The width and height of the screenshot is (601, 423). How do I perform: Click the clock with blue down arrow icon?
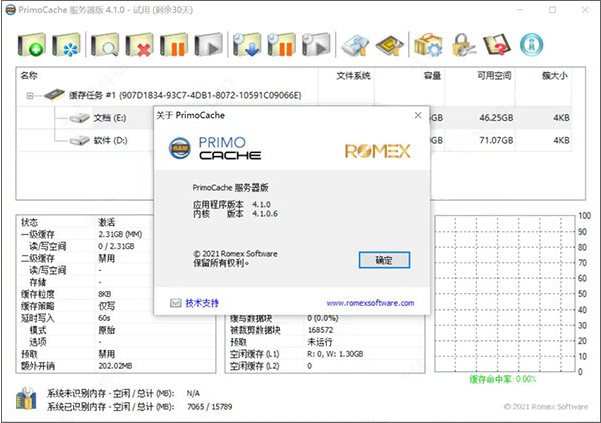click(247, 45)
